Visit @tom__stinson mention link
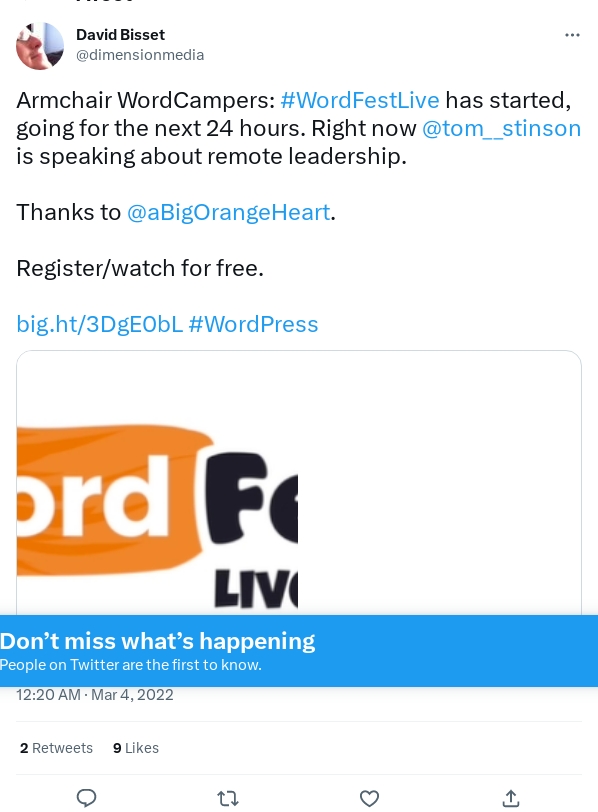This screenshot has height=812, width=598. [x=501, y=128]
